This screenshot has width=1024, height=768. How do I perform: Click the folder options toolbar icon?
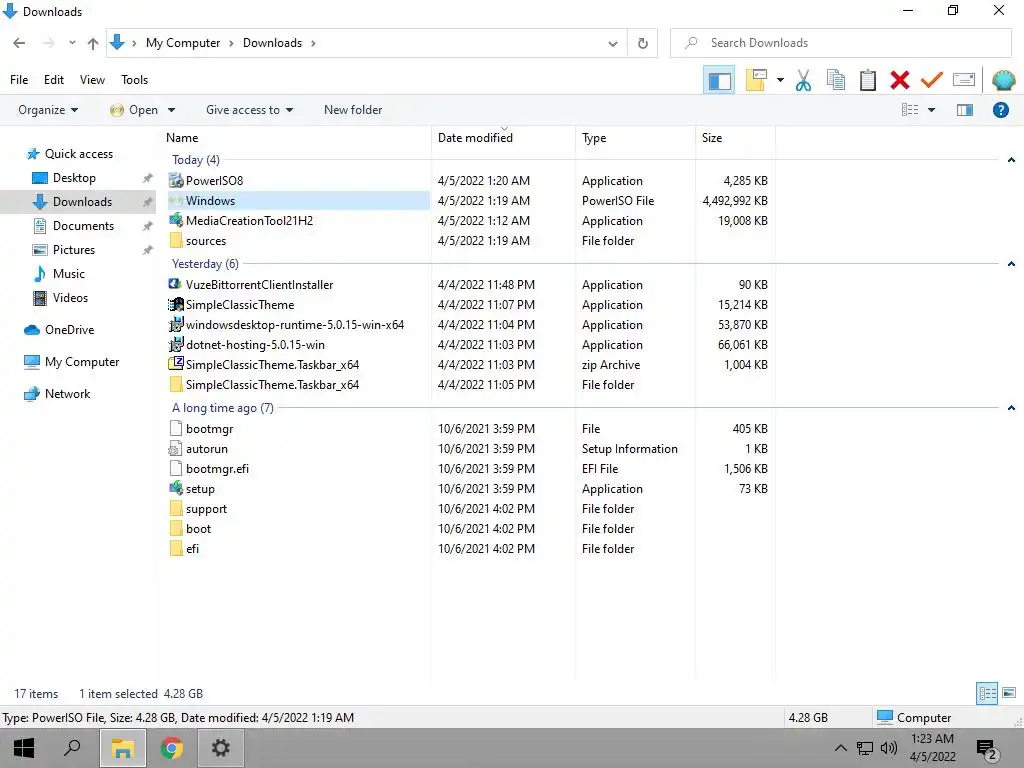pos(756,80)
